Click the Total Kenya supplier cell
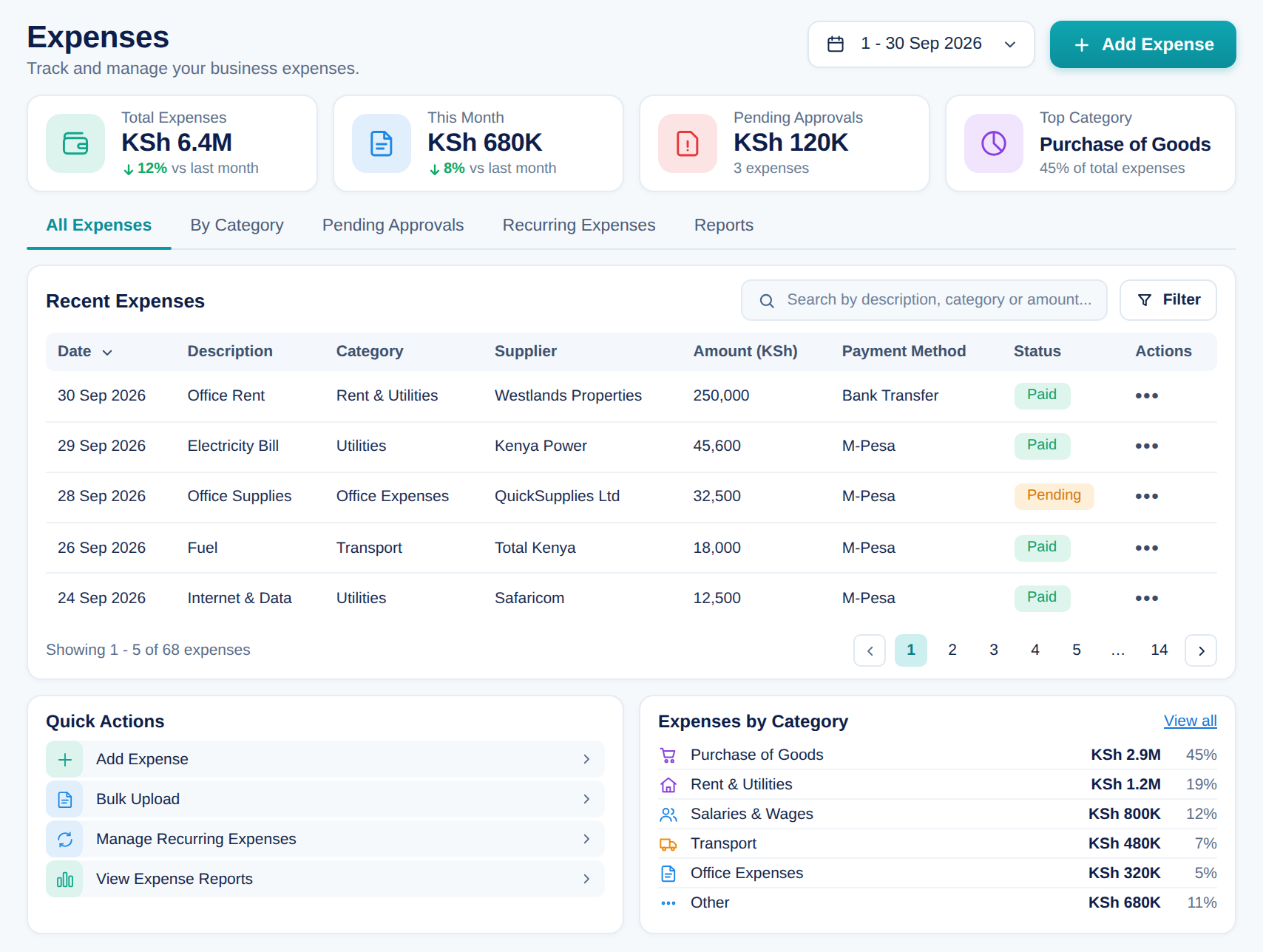The height and width of the screenshot is (952, 1263). 535,548
